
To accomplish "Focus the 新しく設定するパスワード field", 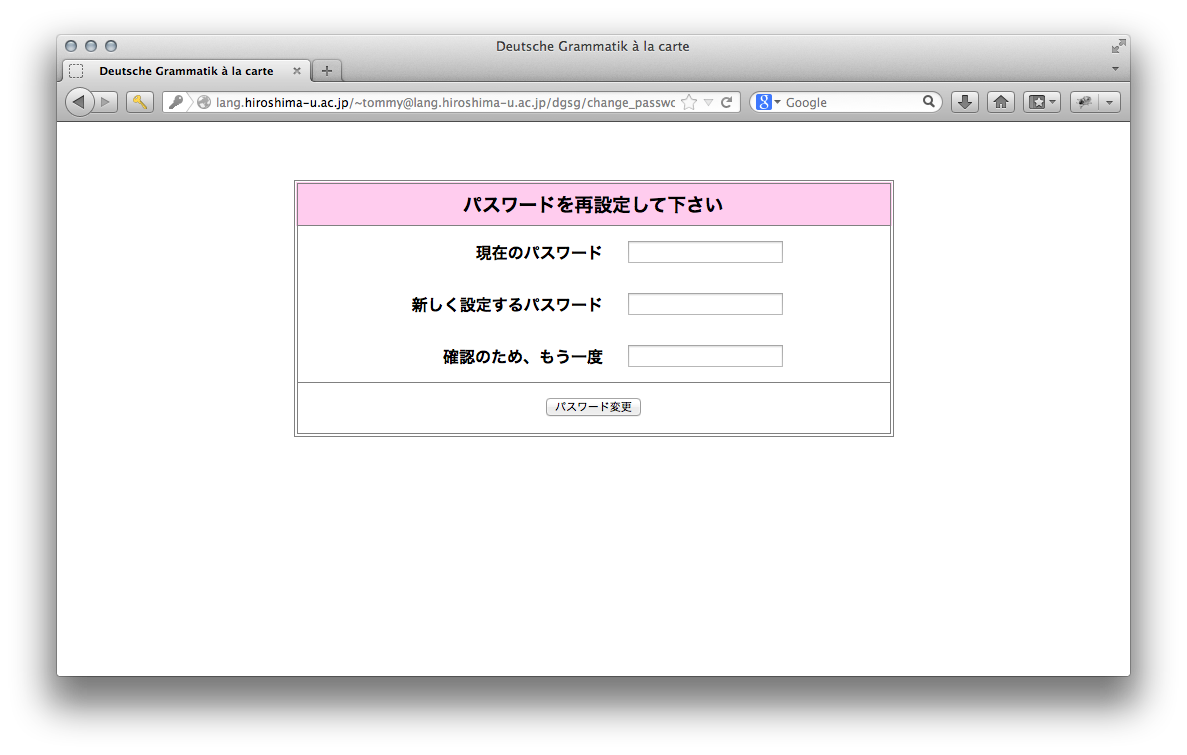I will pos(705,304).
